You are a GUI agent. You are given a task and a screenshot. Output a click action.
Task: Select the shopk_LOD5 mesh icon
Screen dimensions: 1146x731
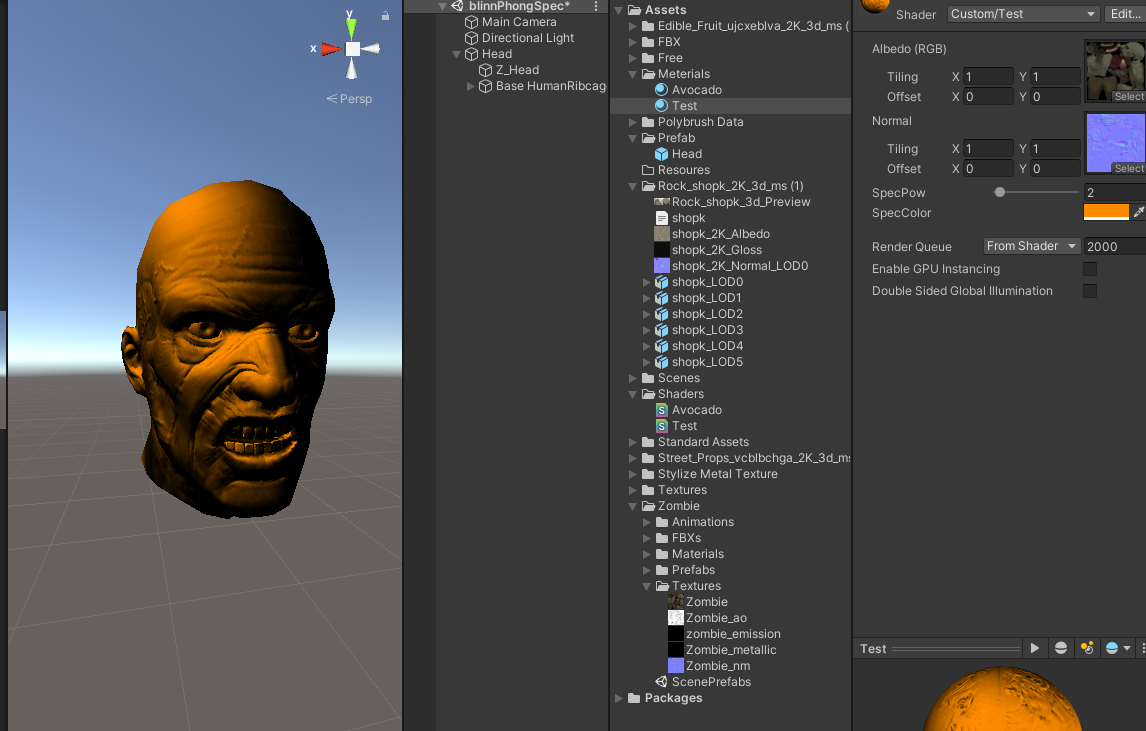click(661, 363)
